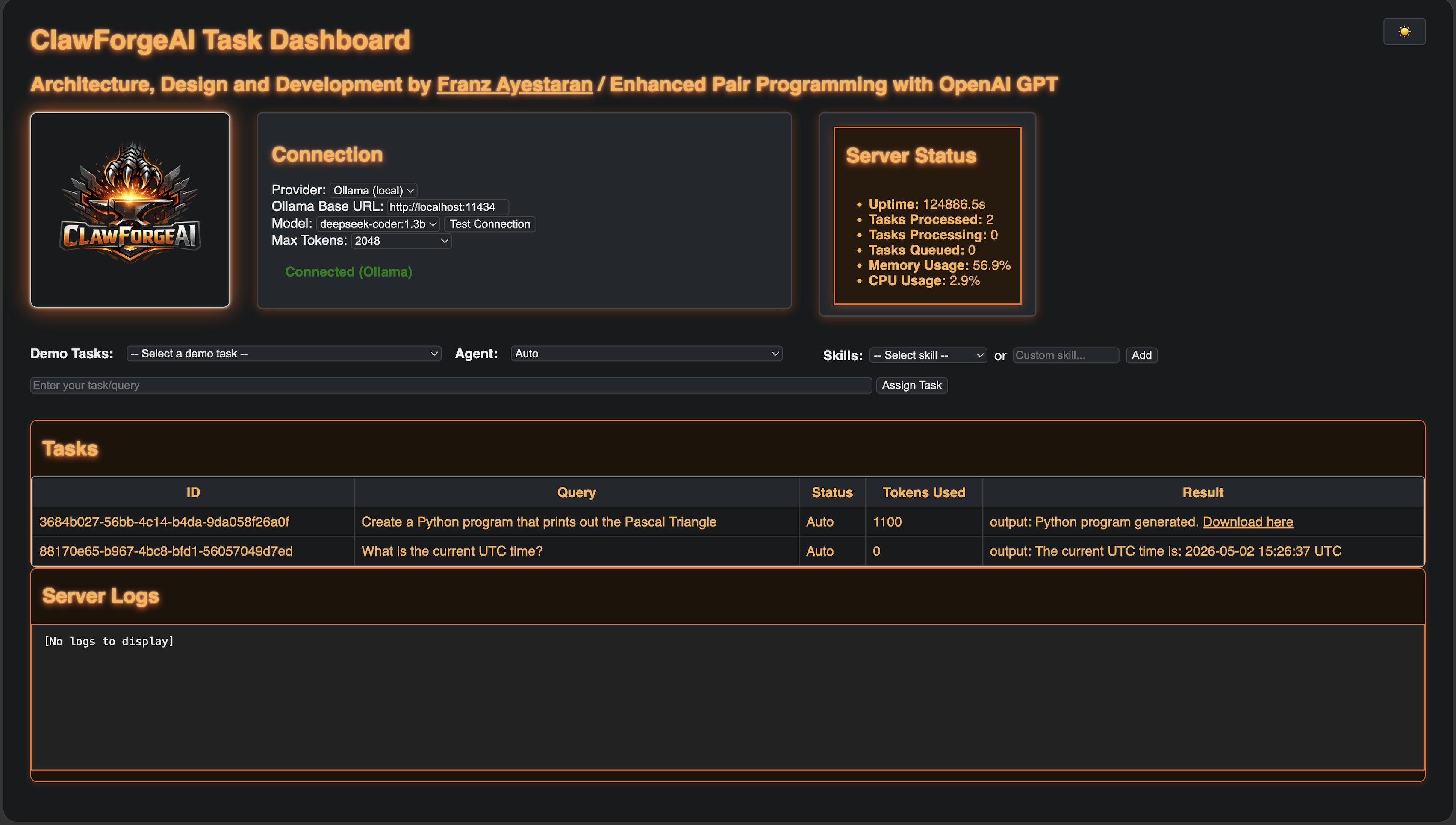Click the ClawForgeAI logo image
The height and width of the screenshot is (825, 1456).
[130, 209]
